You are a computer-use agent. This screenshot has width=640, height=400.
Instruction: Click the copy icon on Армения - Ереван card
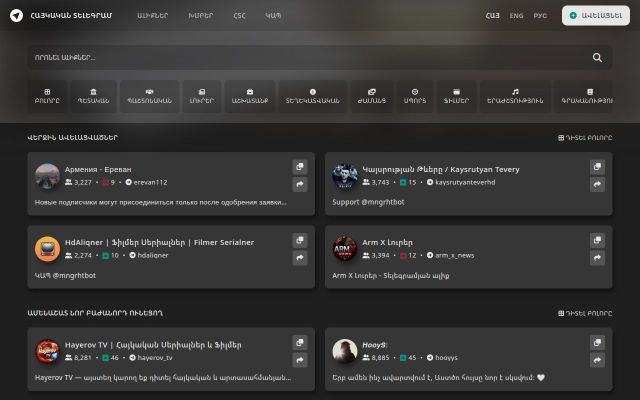[x=300, y=167]
